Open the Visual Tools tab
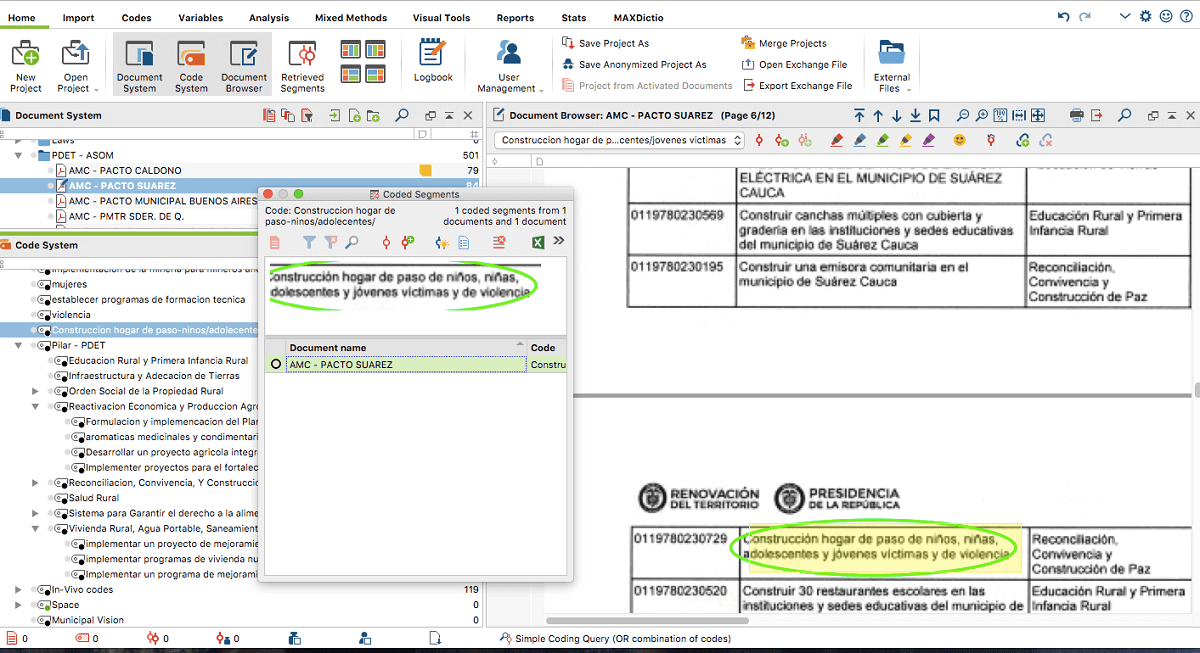This screenshot has width=1200, height=653. [x=441, y=18]
